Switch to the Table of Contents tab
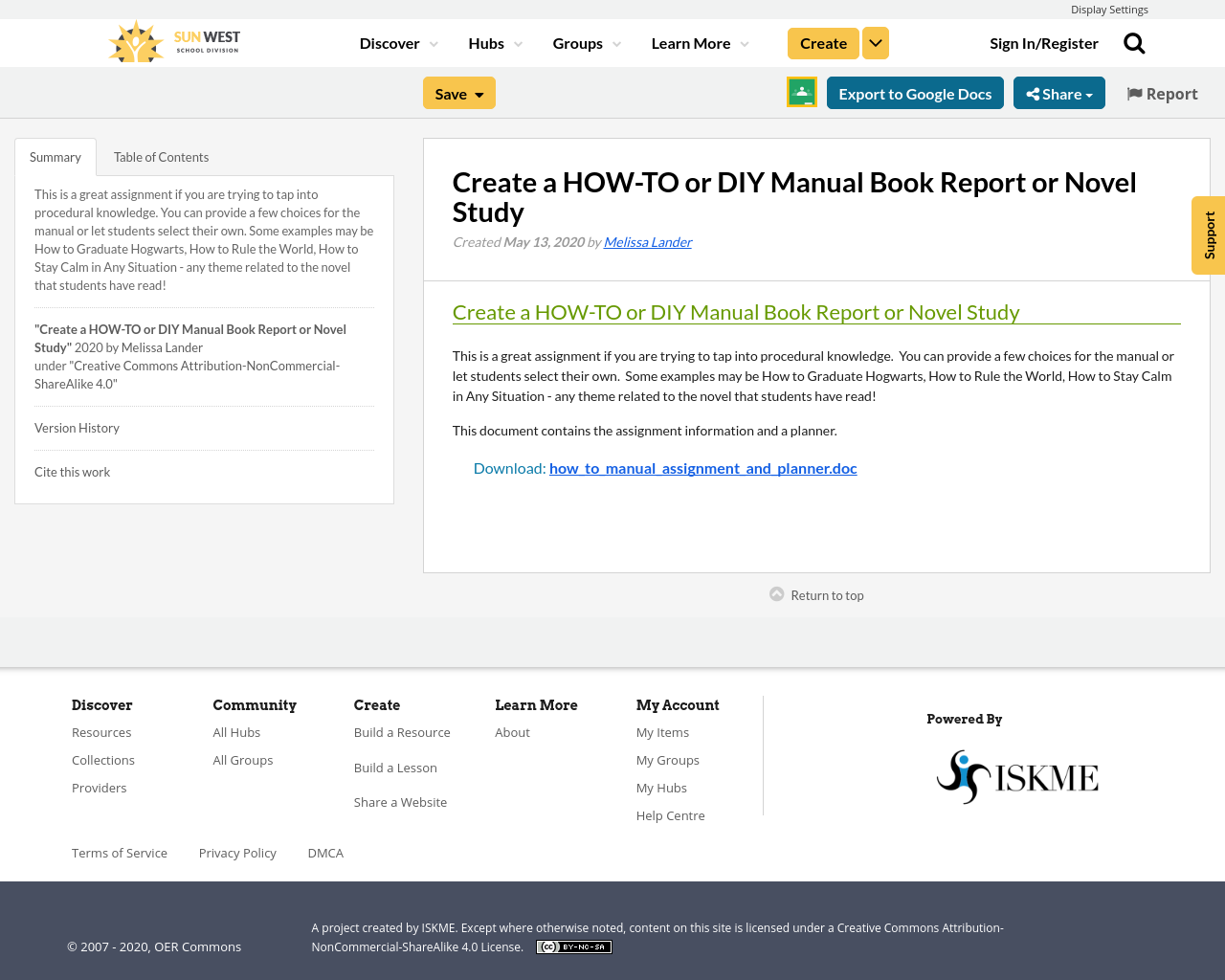The height and width of the screenshot is (980, 1225). click(161, 155)
